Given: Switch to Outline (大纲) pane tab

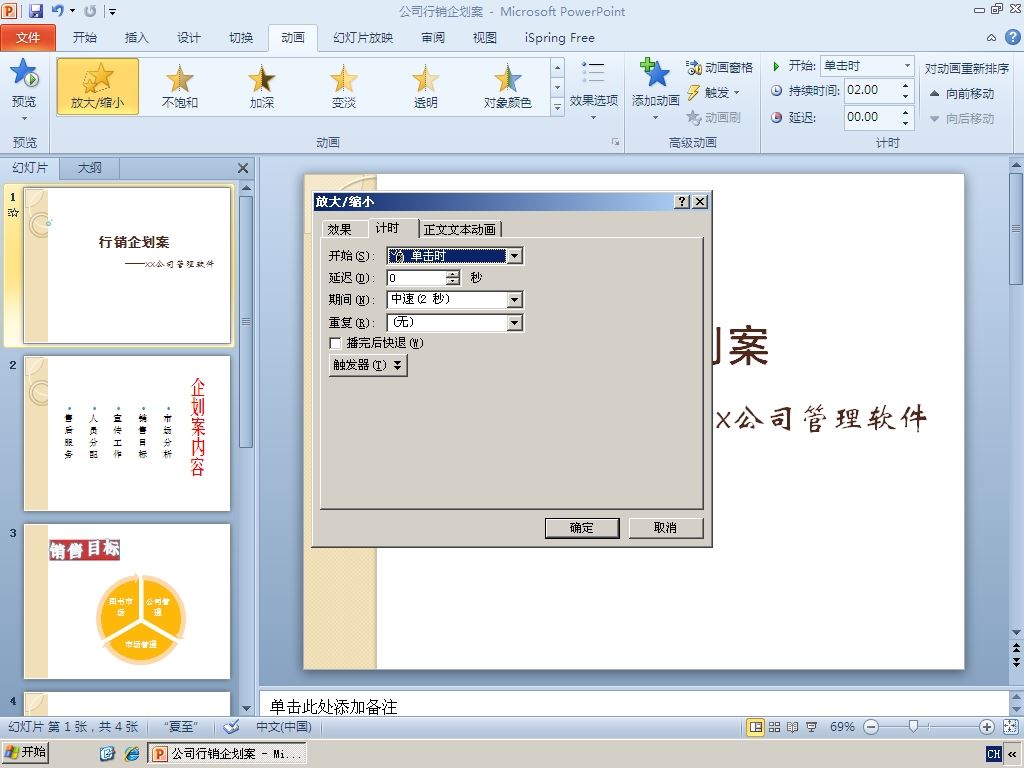Looking at the screenshot, I should tap(89, 168).
